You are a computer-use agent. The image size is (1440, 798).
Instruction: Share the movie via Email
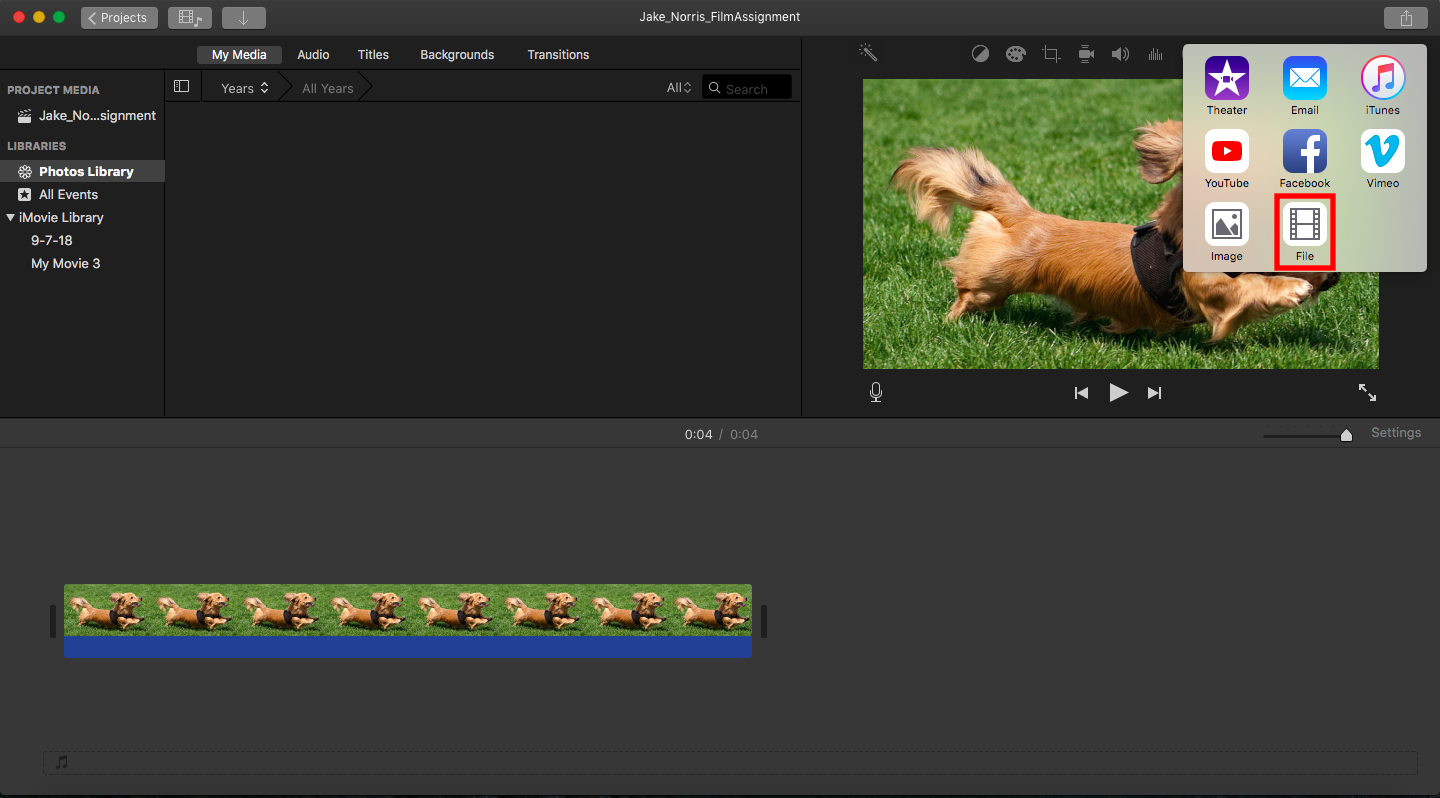click(1304, 79)
